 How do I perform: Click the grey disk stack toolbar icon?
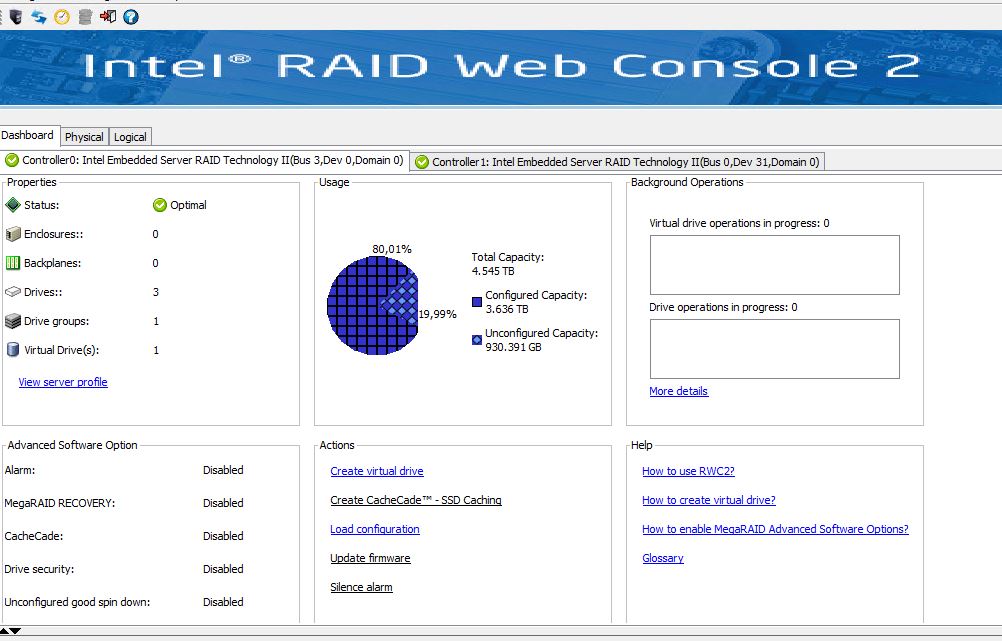(x=85, y=17)
